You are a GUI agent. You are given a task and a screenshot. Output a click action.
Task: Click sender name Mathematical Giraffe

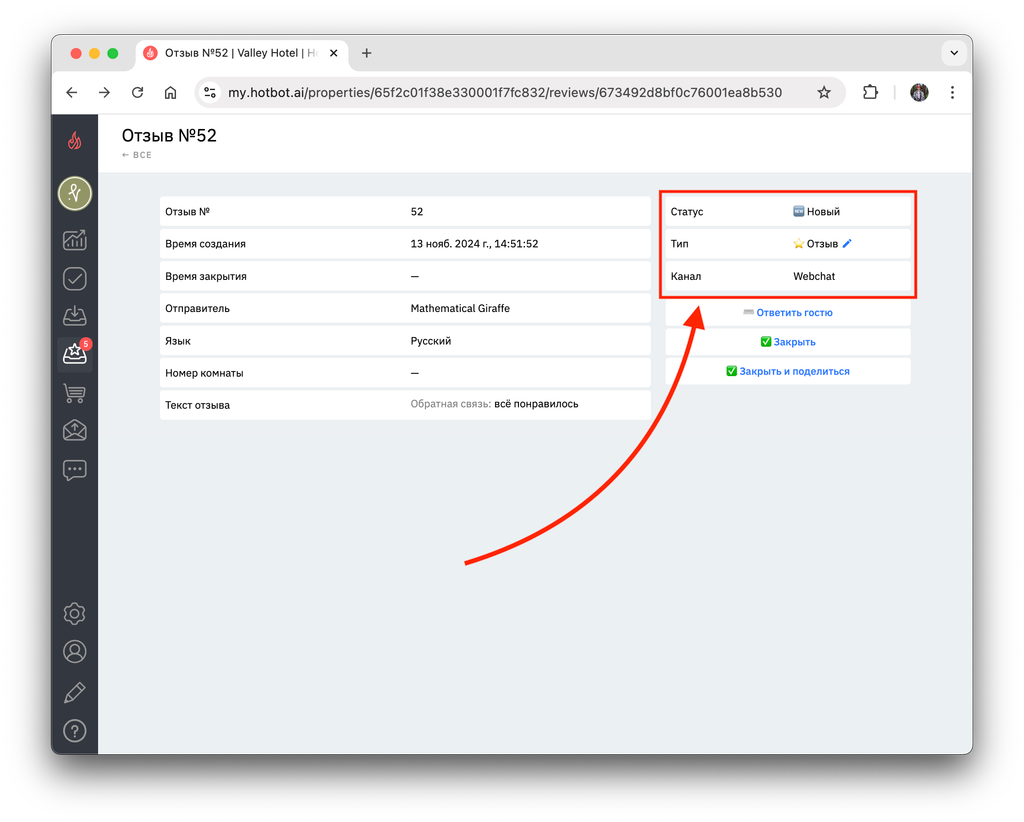(x=460, y=308)
